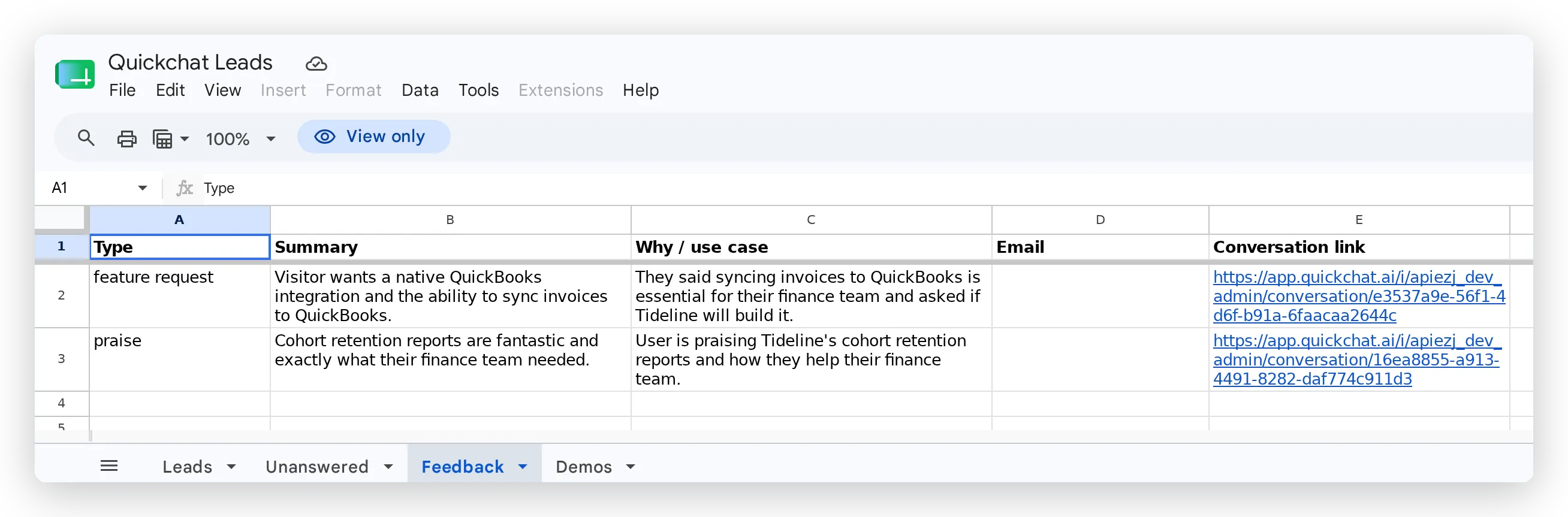
Task: Switch to the Unanswered sheet tab
Action: point(317,467)
